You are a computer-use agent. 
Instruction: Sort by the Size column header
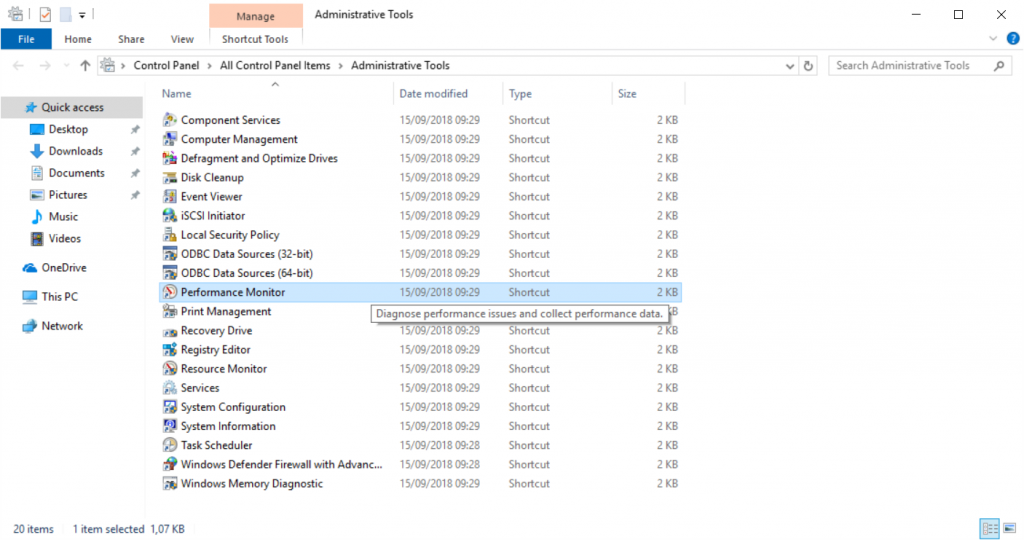click(x=648, y=93)
